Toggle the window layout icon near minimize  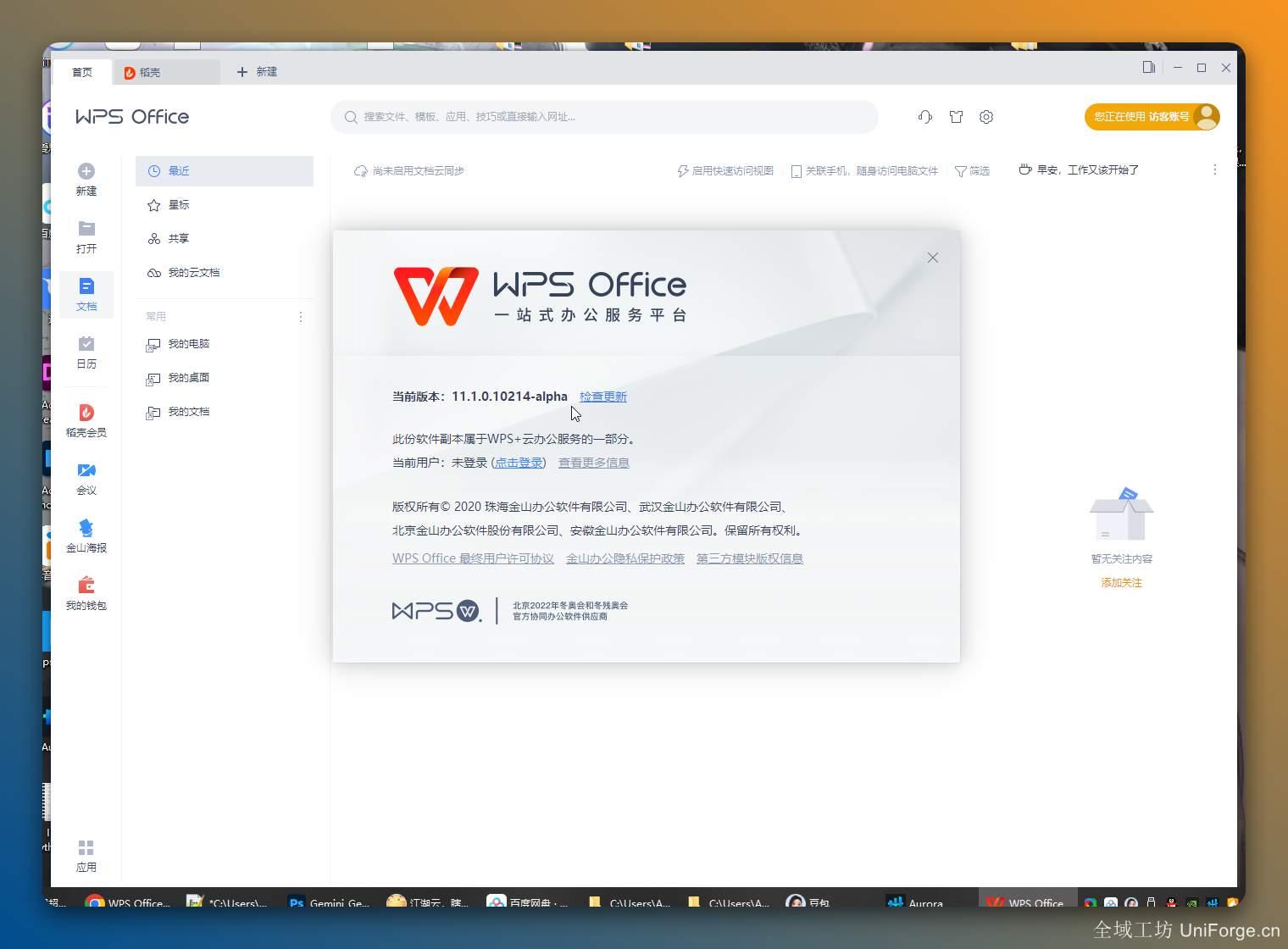[x=1149, y=67]
